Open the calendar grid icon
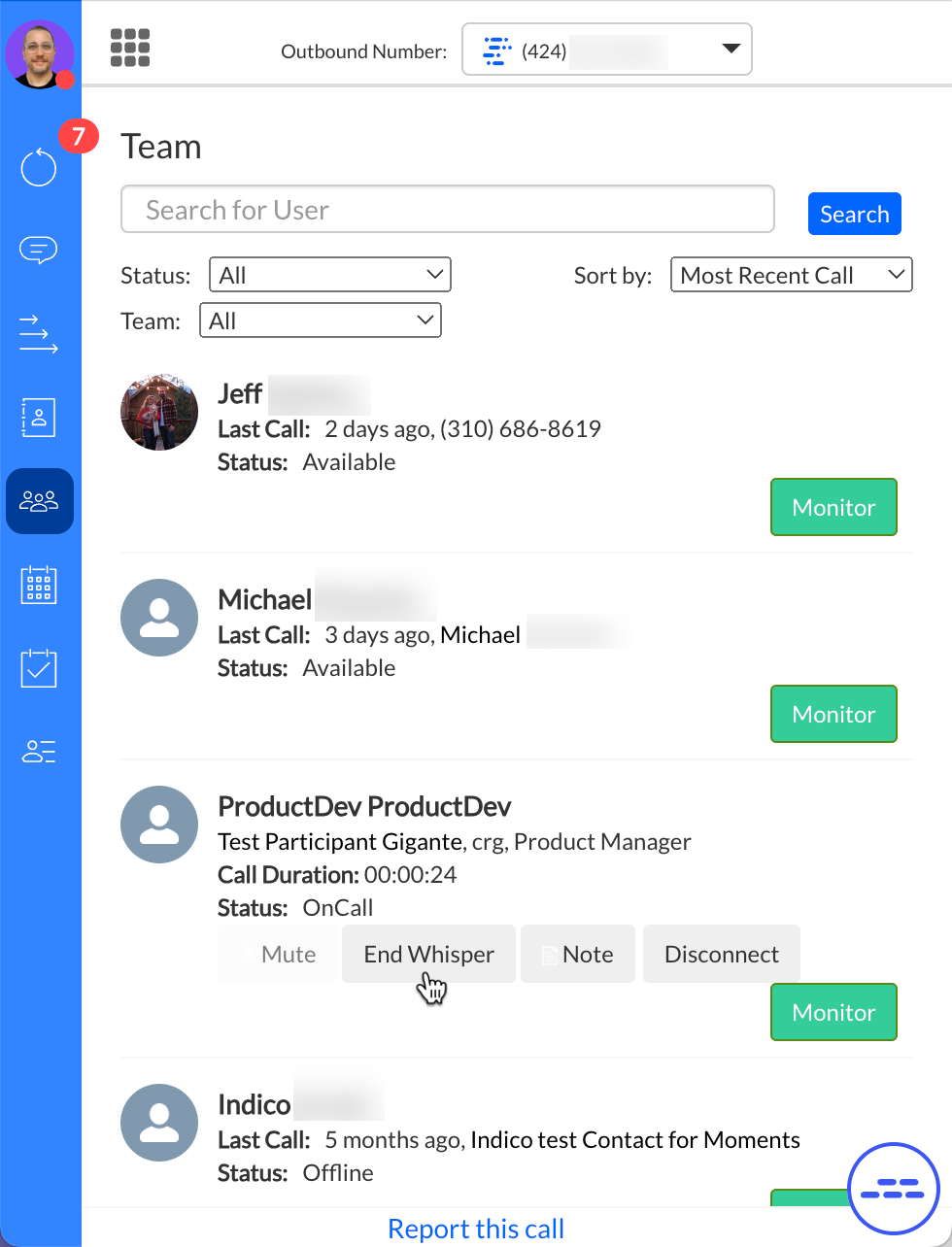The image size is (952, 1247). click(x=39, y=586)
